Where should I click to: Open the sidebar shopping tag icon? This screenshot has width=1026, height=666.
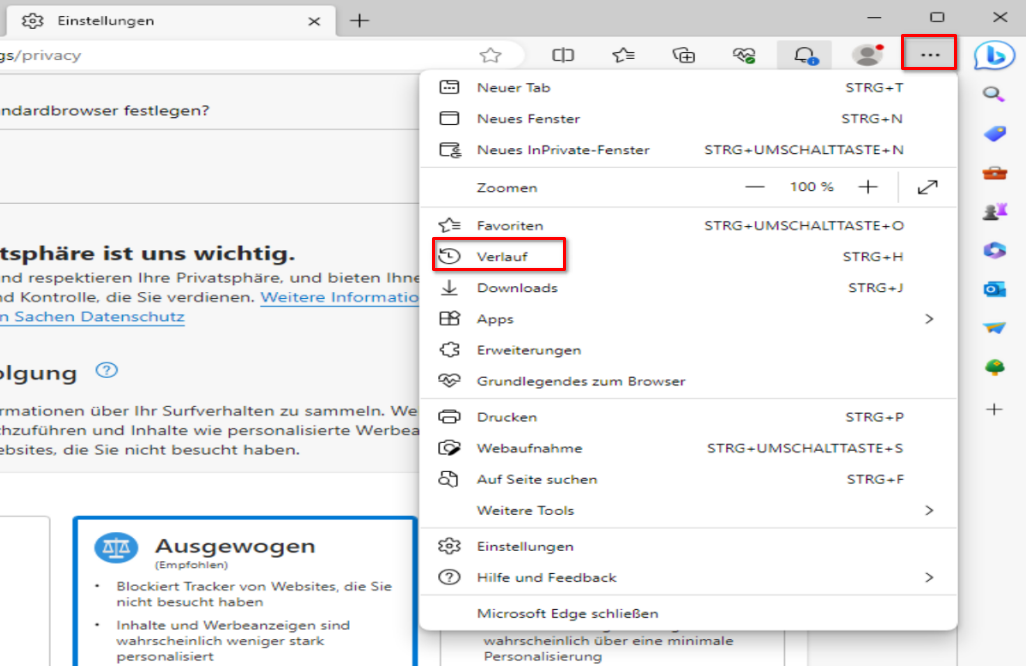tap(995, 134)
